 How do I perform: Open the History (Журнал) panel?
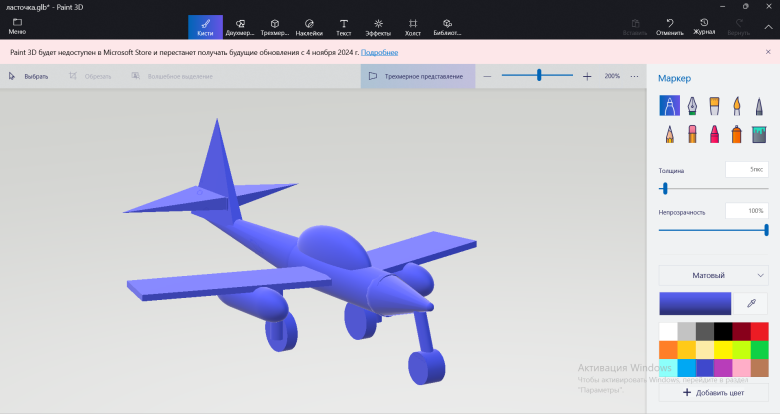pyautogui.click(x=705, y=26)
